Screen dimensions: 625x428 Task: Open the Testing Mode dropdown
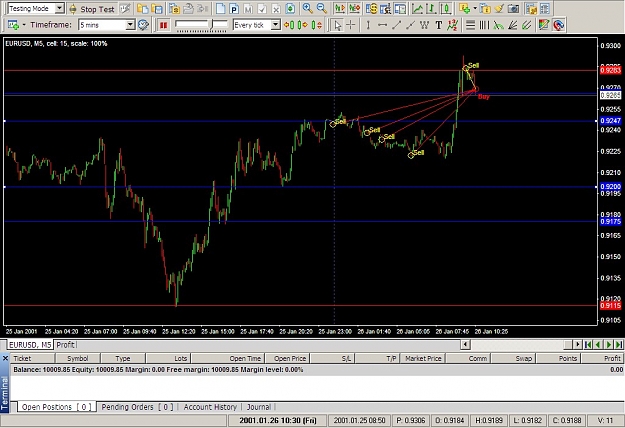[x=59, y=8]
